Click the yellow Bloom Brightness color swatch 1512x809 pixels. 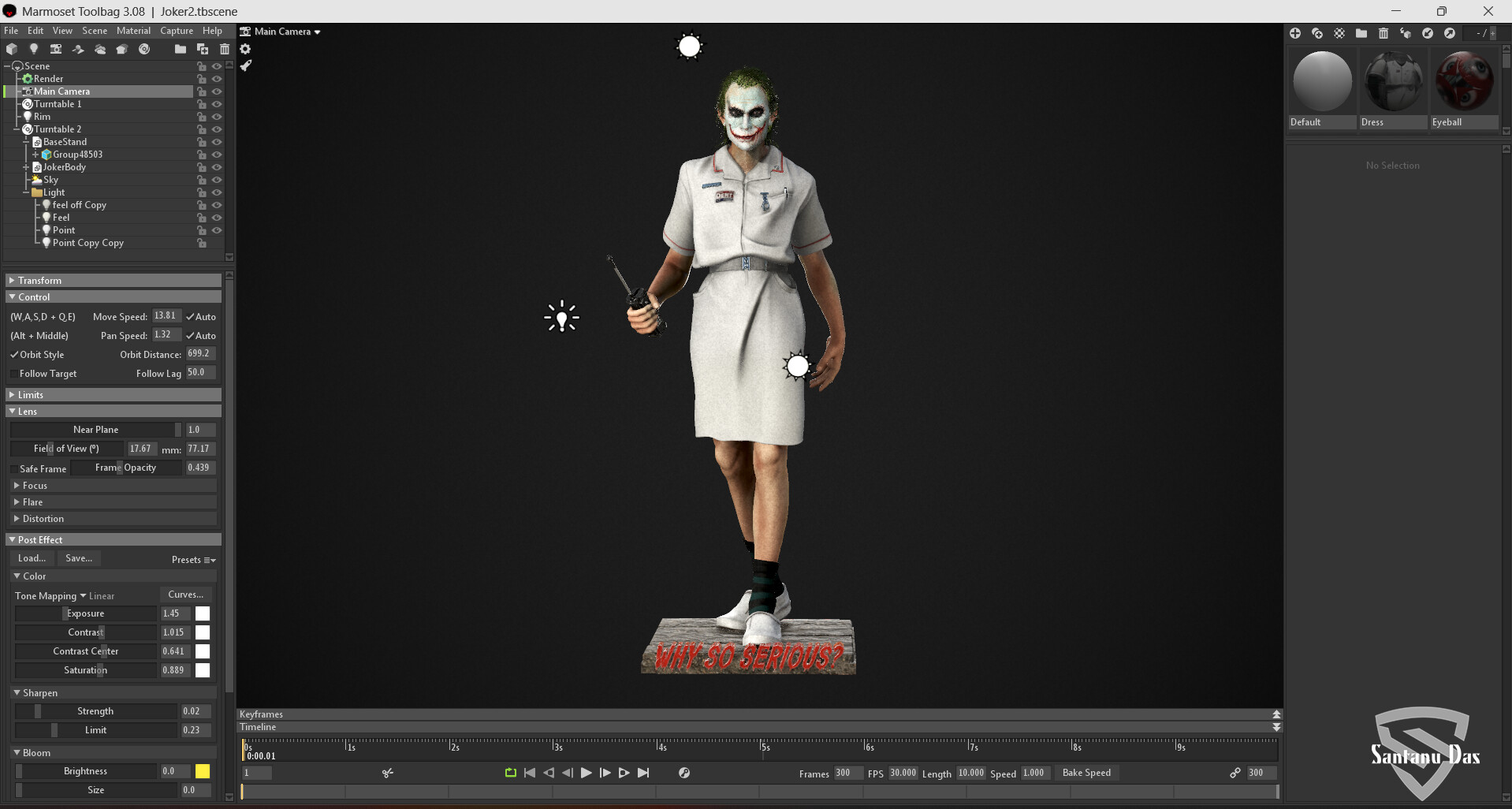pos(203,771)
